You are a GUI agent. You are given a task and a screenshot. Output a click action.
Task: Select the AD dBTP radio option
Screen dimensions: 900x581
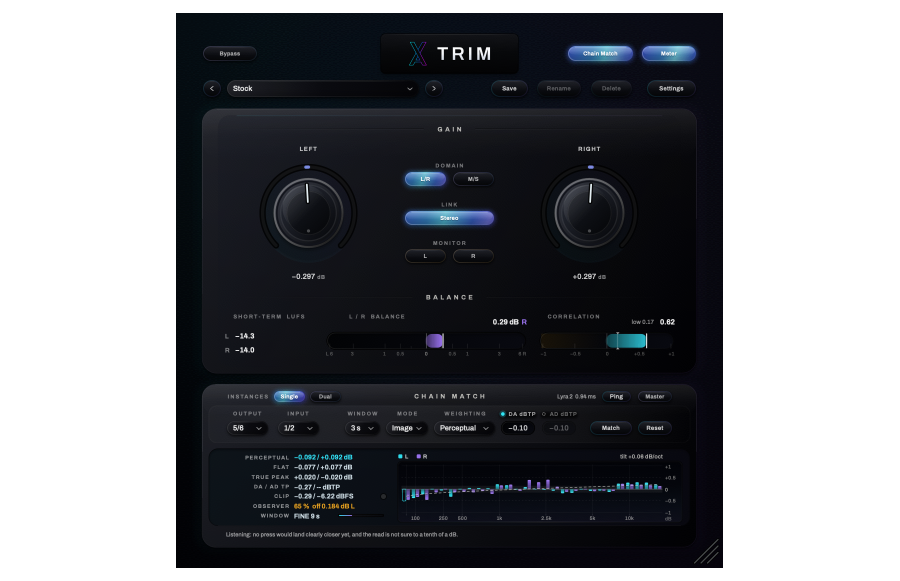559,414
